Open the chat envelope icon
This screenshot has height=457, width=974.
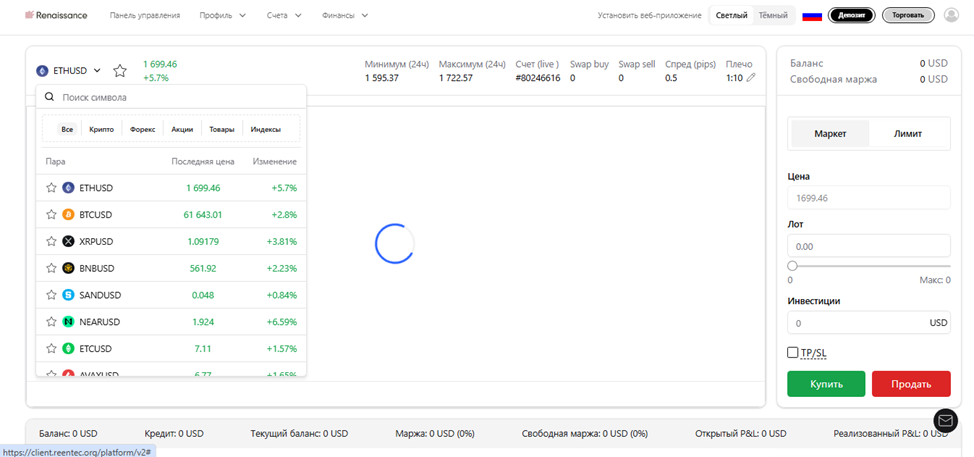pos(945,420)
